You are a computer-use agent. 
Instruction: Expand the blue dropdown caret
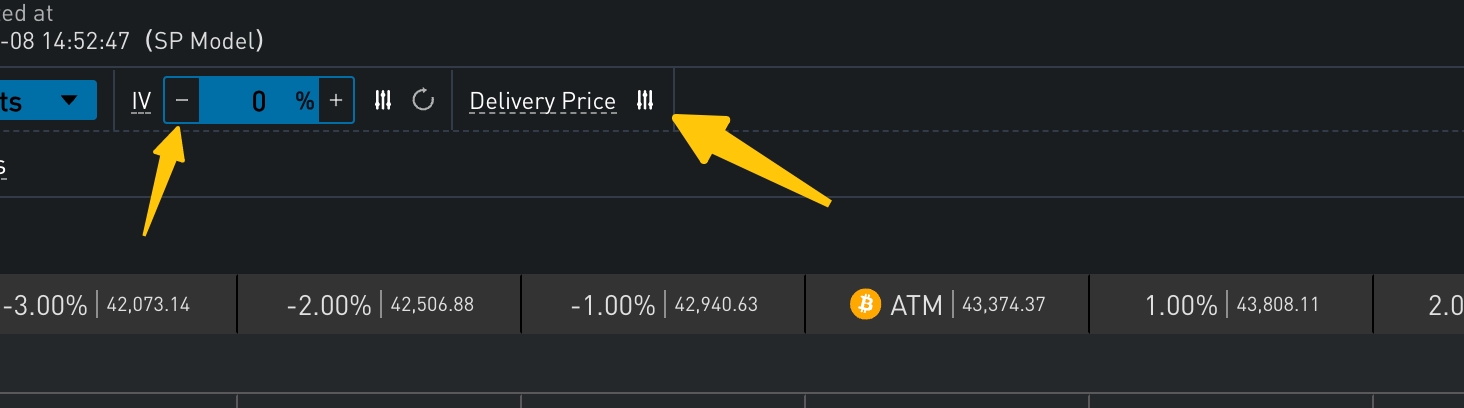pyautogui.click(x=69, y=100)
